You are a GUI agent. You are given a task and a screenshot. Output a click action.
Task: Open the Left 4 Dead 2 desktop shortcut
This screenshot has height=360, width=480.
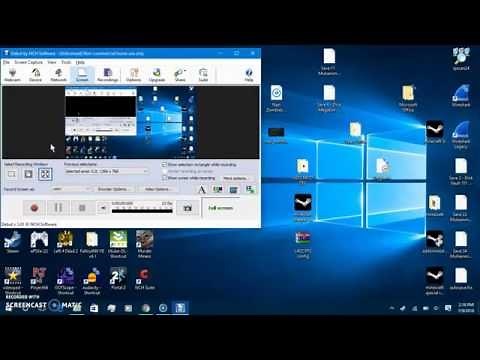click(x=66, y=242)
